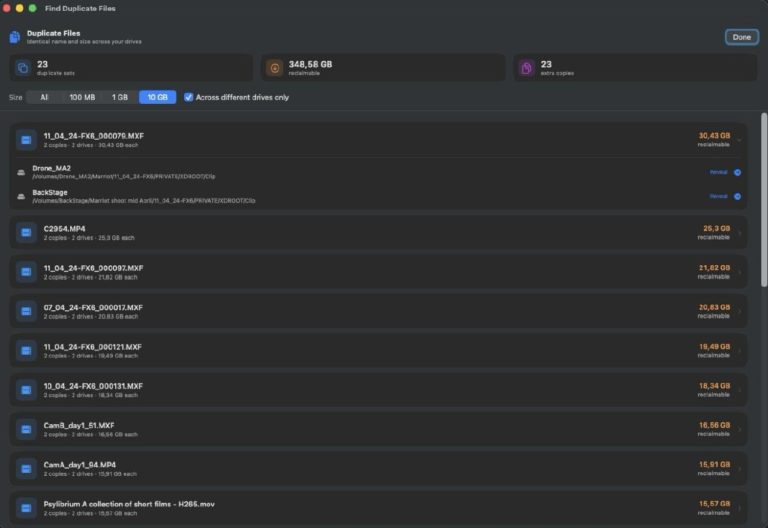
Task: Expand the 07_04_24-FX6_000017.MXF set
Action: pos(740,312)
